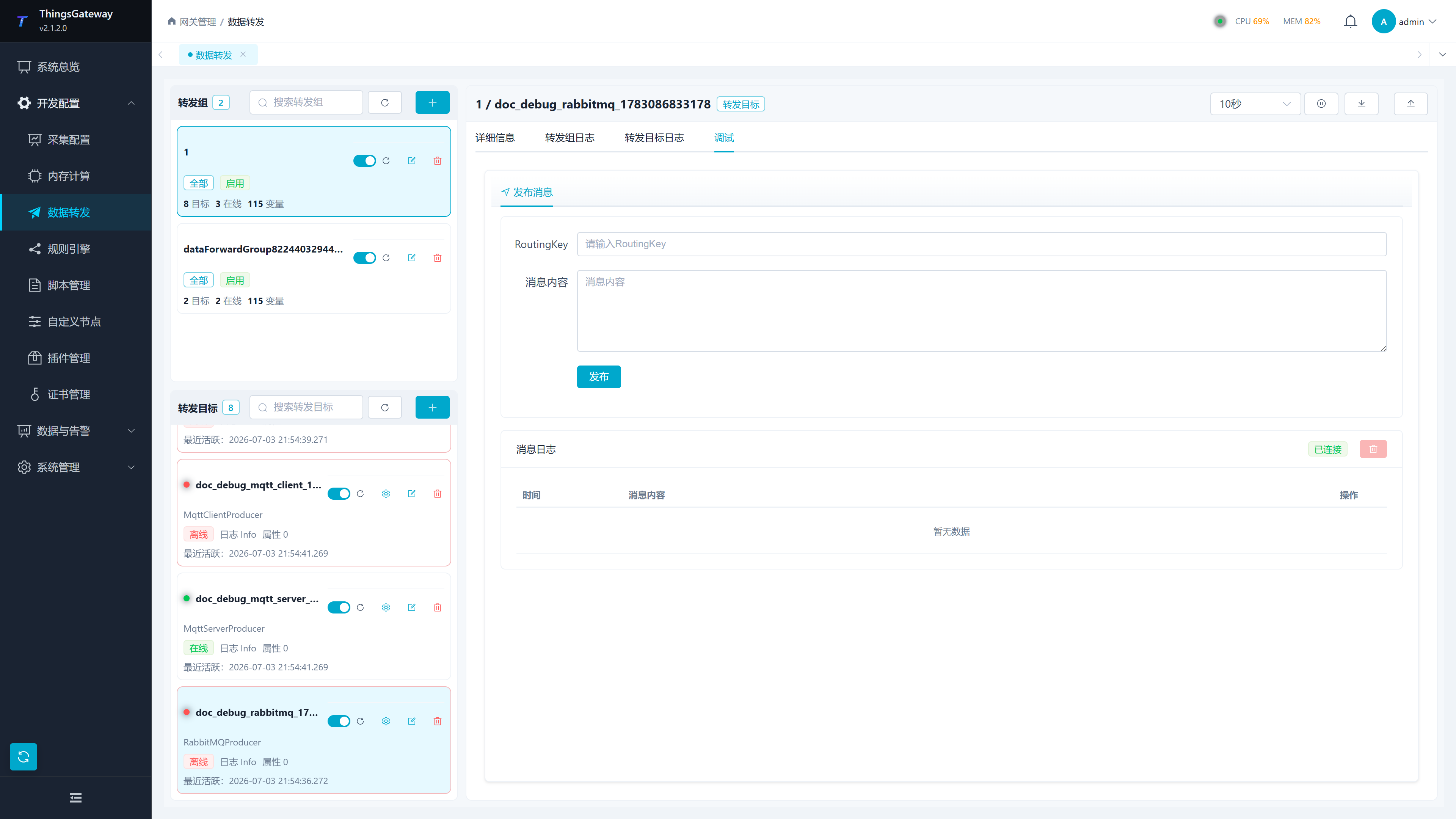Open settings for doc_debug_rabbitmq target
The height and width of the screenshot is (819, 1456).
[x=386, y=721]
